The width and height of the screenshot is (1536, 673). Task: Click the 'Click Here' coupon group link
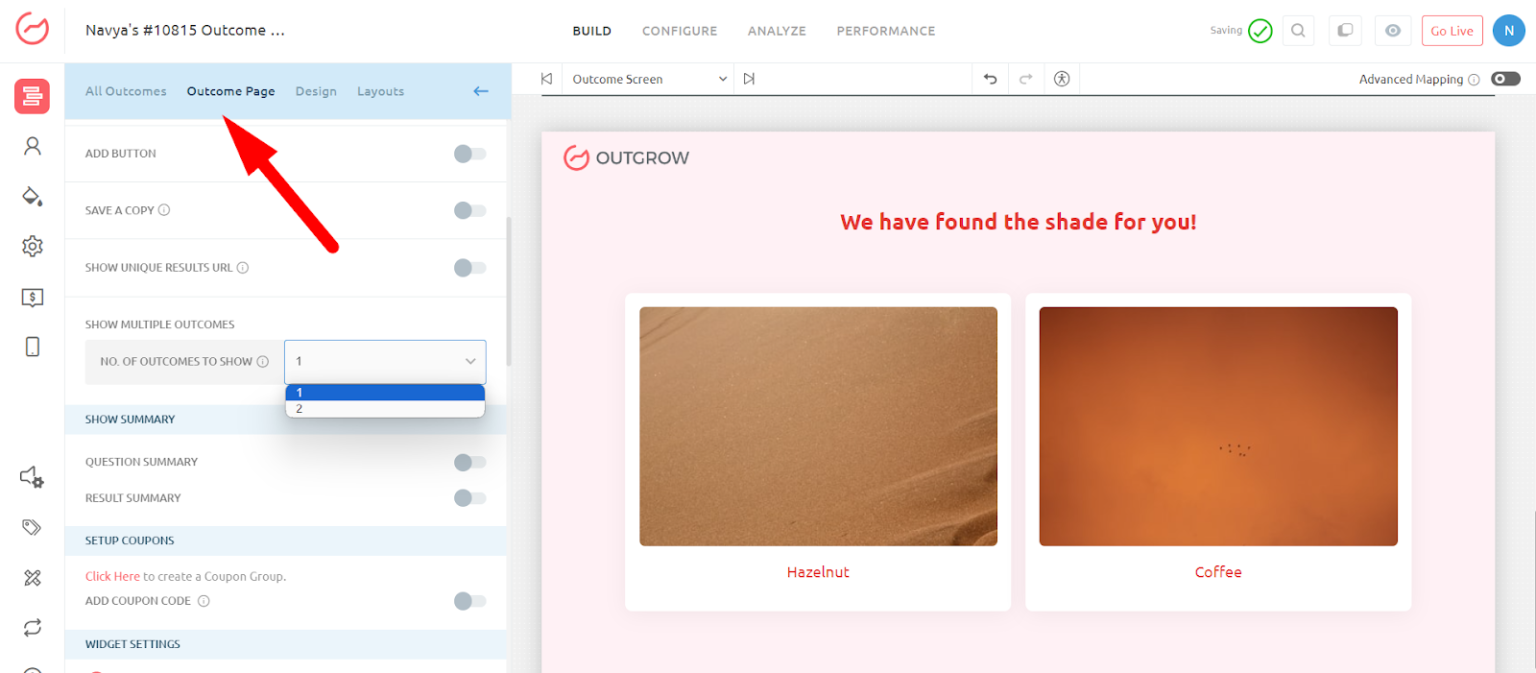[x=112, y=576]
